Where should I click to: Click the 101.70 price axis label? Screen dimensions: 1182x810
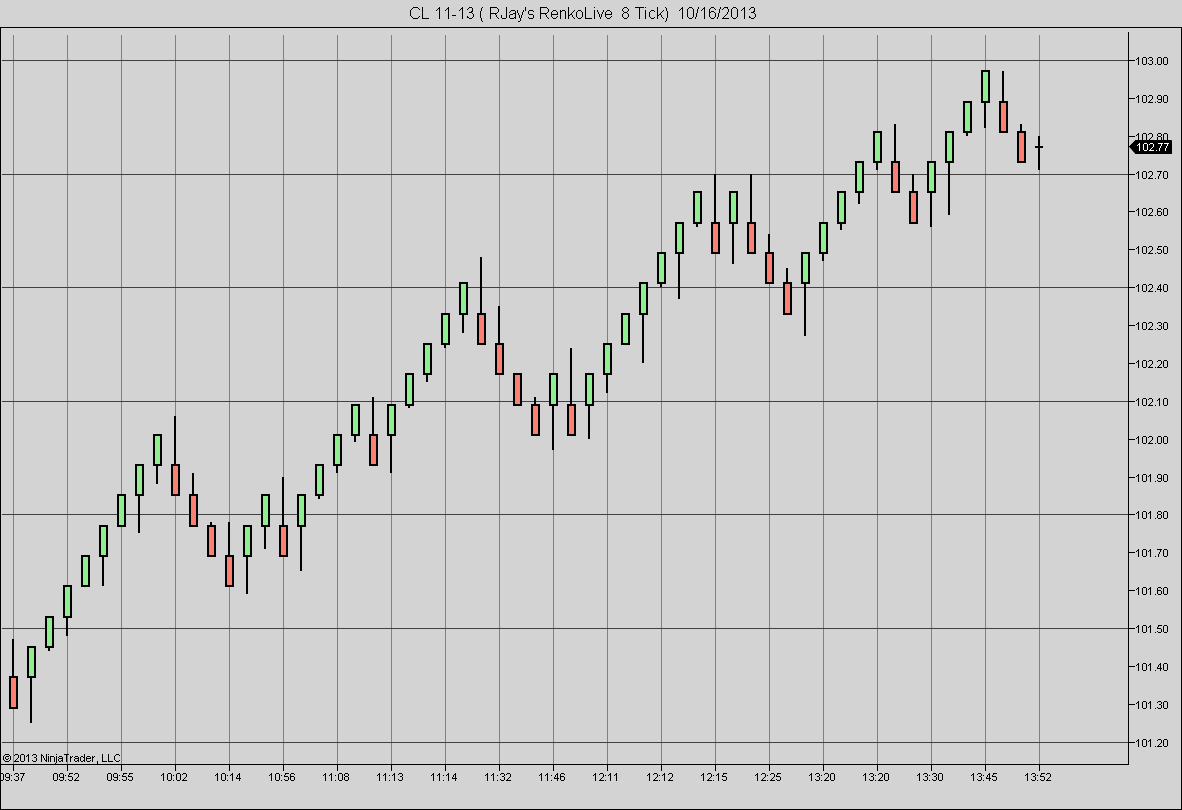(x=1152, y=553)
